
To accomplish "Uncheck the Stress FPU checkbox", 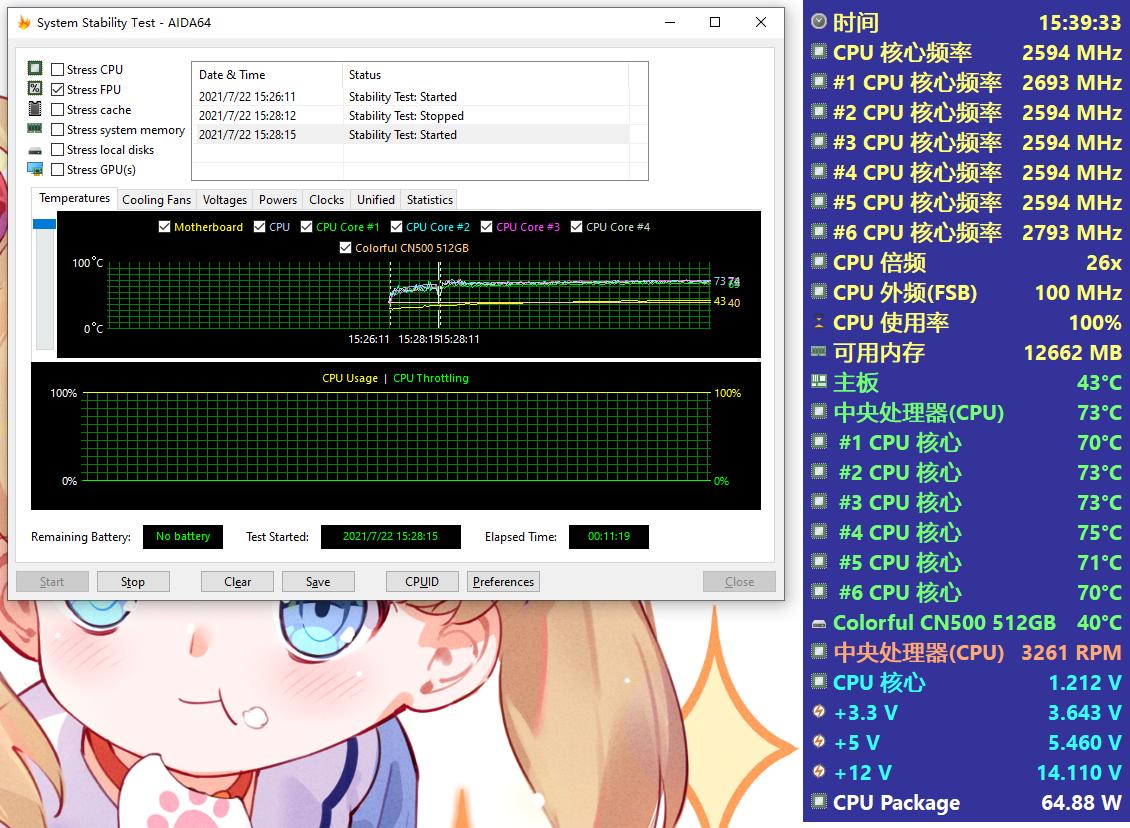I will coord(58,89).
